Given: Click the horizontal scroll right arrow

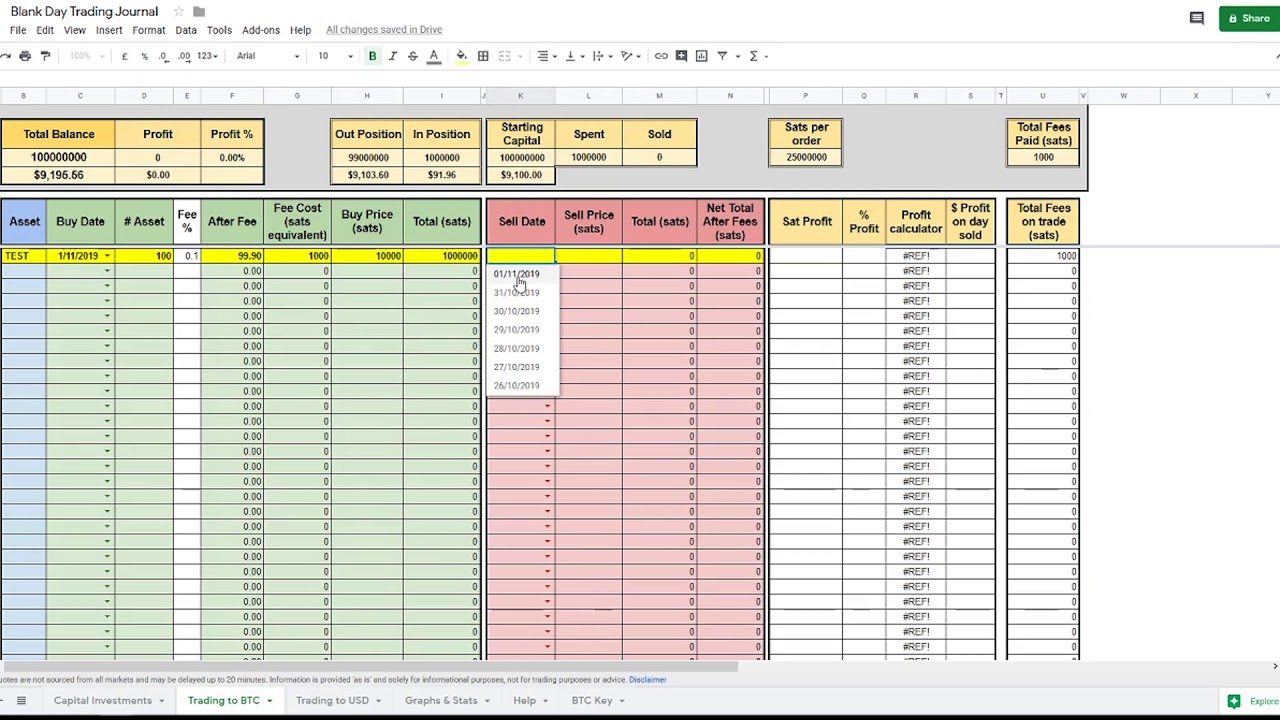Looking at the screenshot, I should [1274, 666].
